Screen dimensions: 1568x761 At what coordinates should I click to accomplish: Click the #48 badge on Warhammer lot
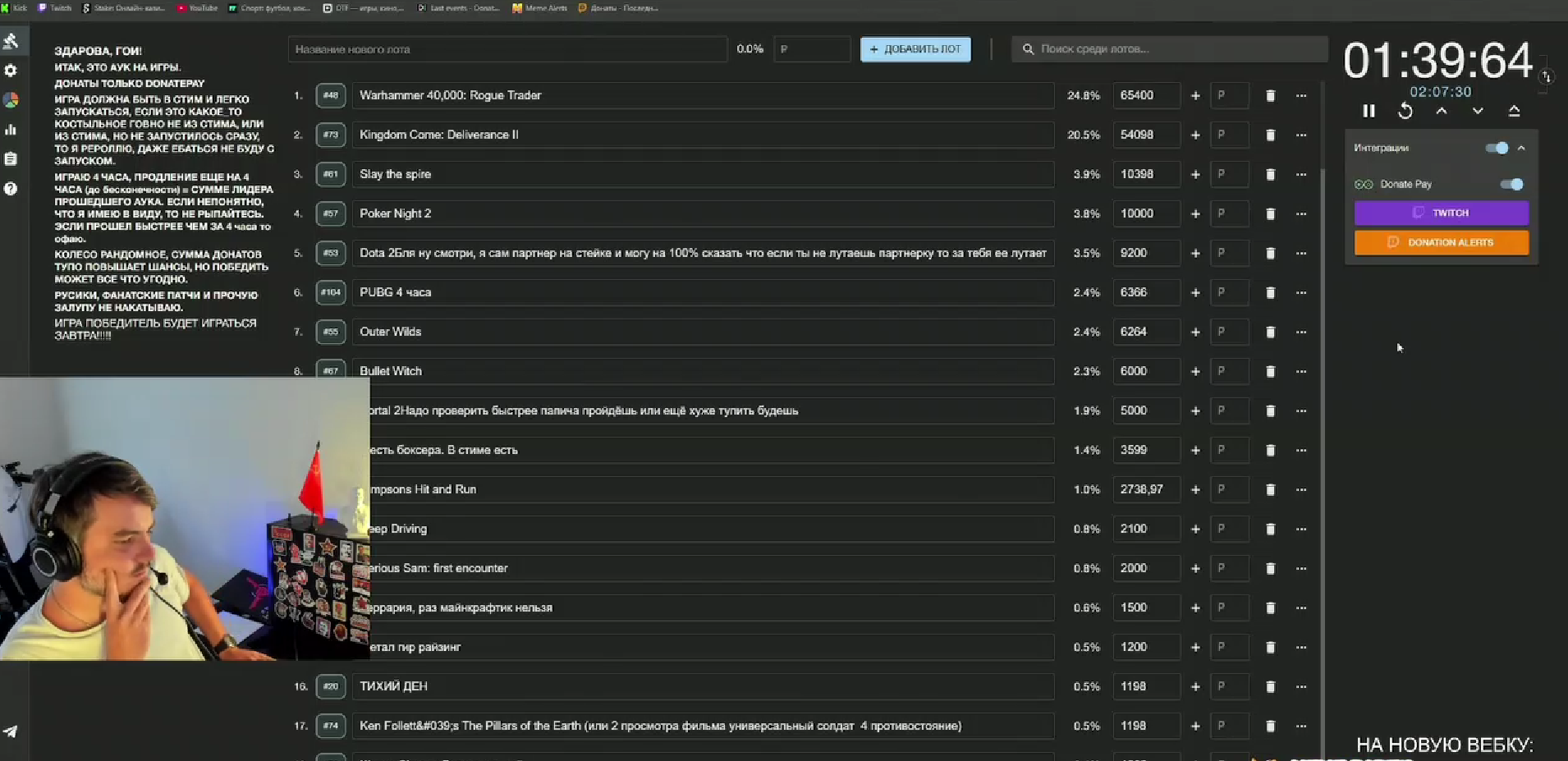330,95
